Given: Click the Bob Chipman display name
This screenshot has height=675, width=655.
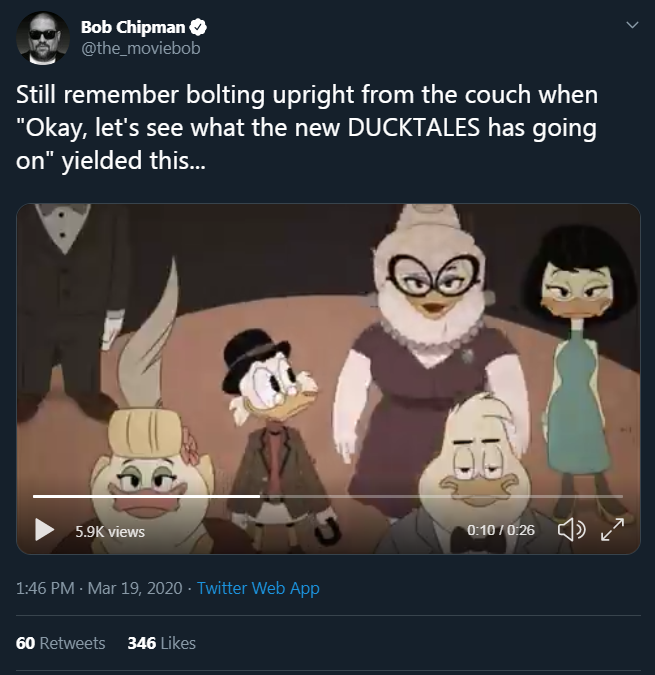Looking at the screenshot, I should point(133,27).
